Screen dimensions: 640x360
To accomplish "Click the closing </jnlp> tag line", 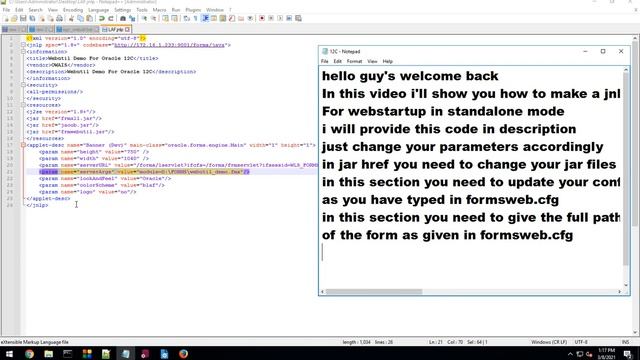I will [37, 205].
